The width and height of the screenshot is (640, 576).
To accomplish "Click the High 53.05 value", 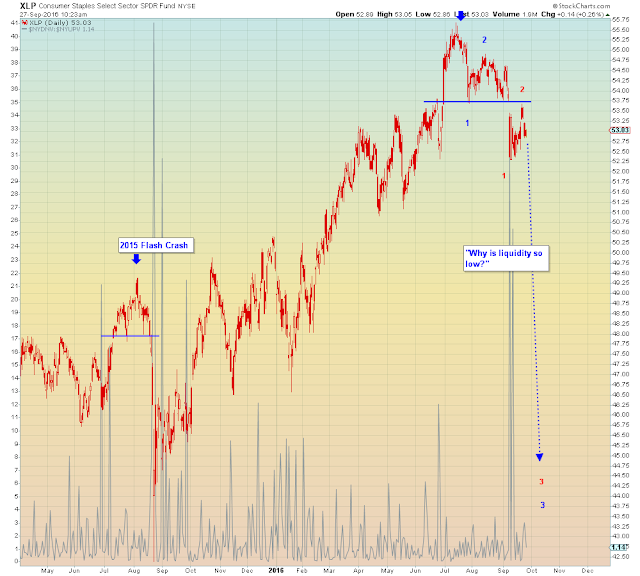I will pos(394,14).
